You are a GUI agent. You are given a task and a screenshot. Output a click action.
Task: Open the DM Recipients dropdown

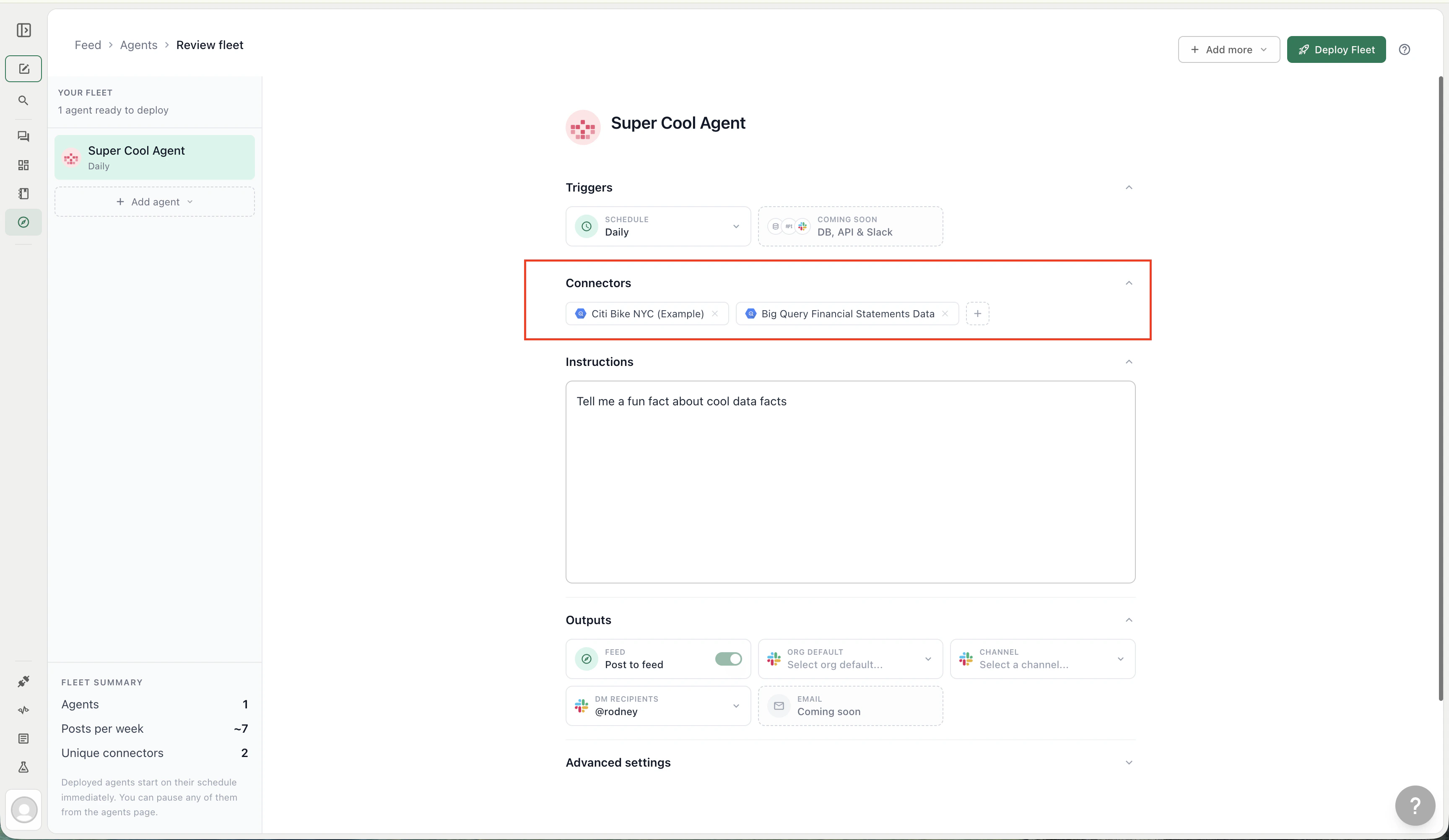[x=658, y=706]
